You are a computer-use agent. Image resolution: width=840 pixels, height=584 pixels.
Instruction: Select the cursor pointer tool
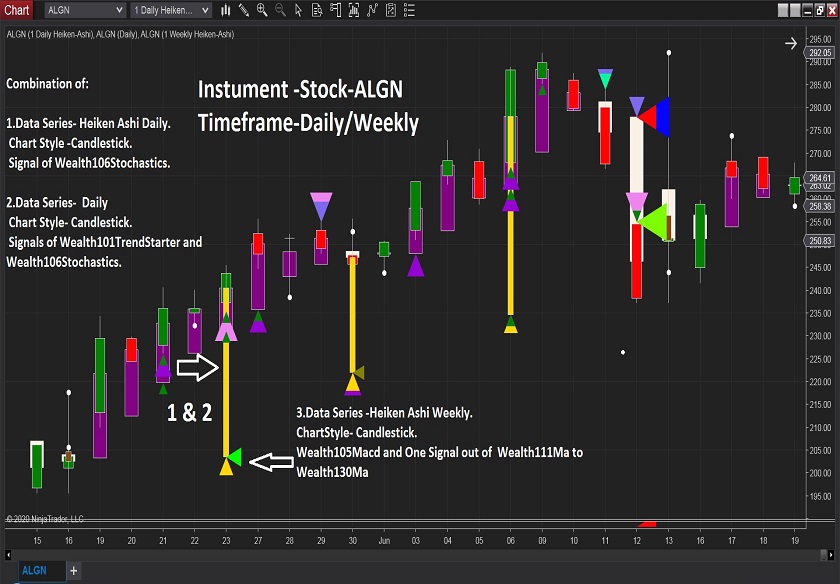pos(298,10)
